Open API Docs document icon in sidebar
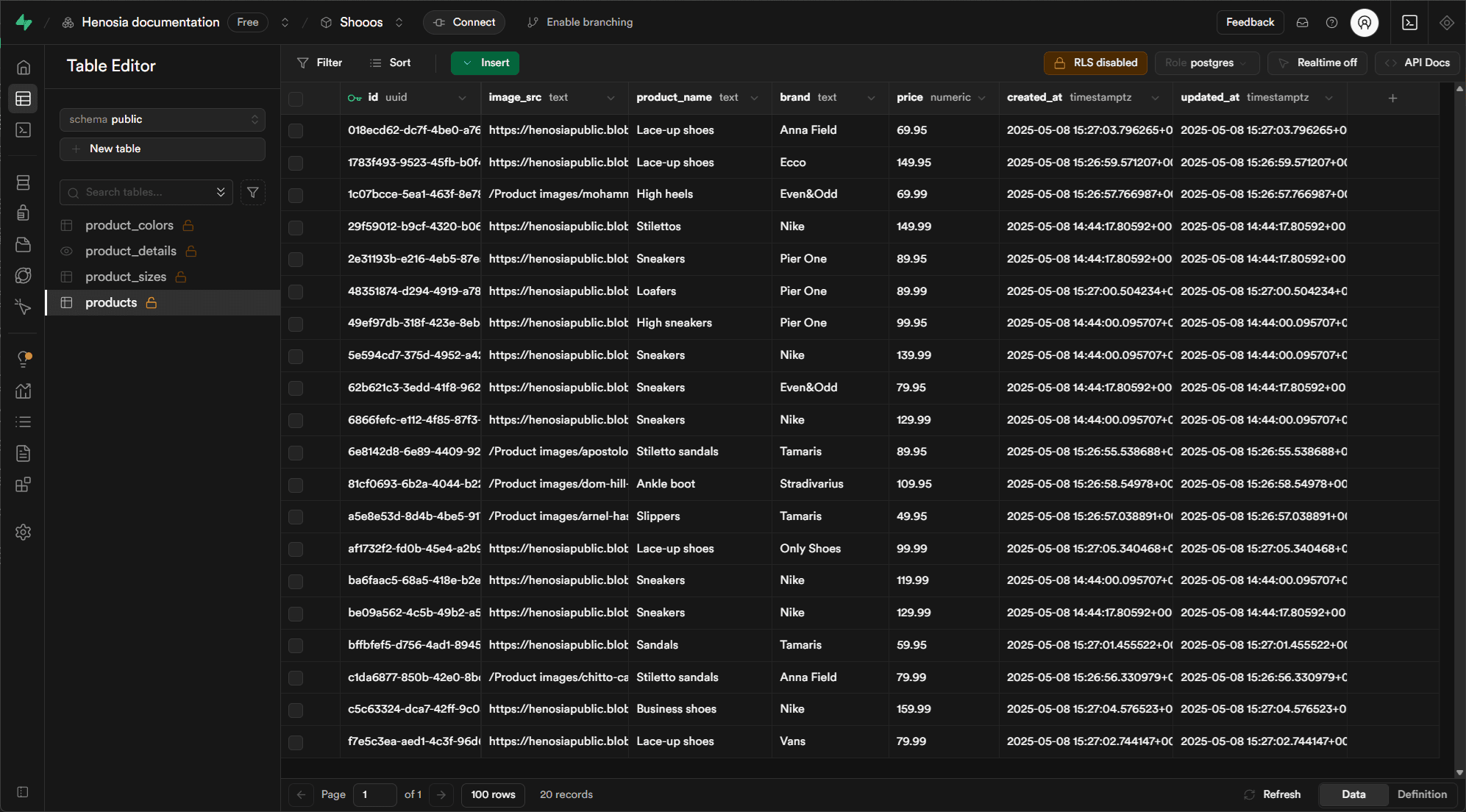Image resolution: width=1466 pixels, height=812 pixels. click(x=24, y=453)
